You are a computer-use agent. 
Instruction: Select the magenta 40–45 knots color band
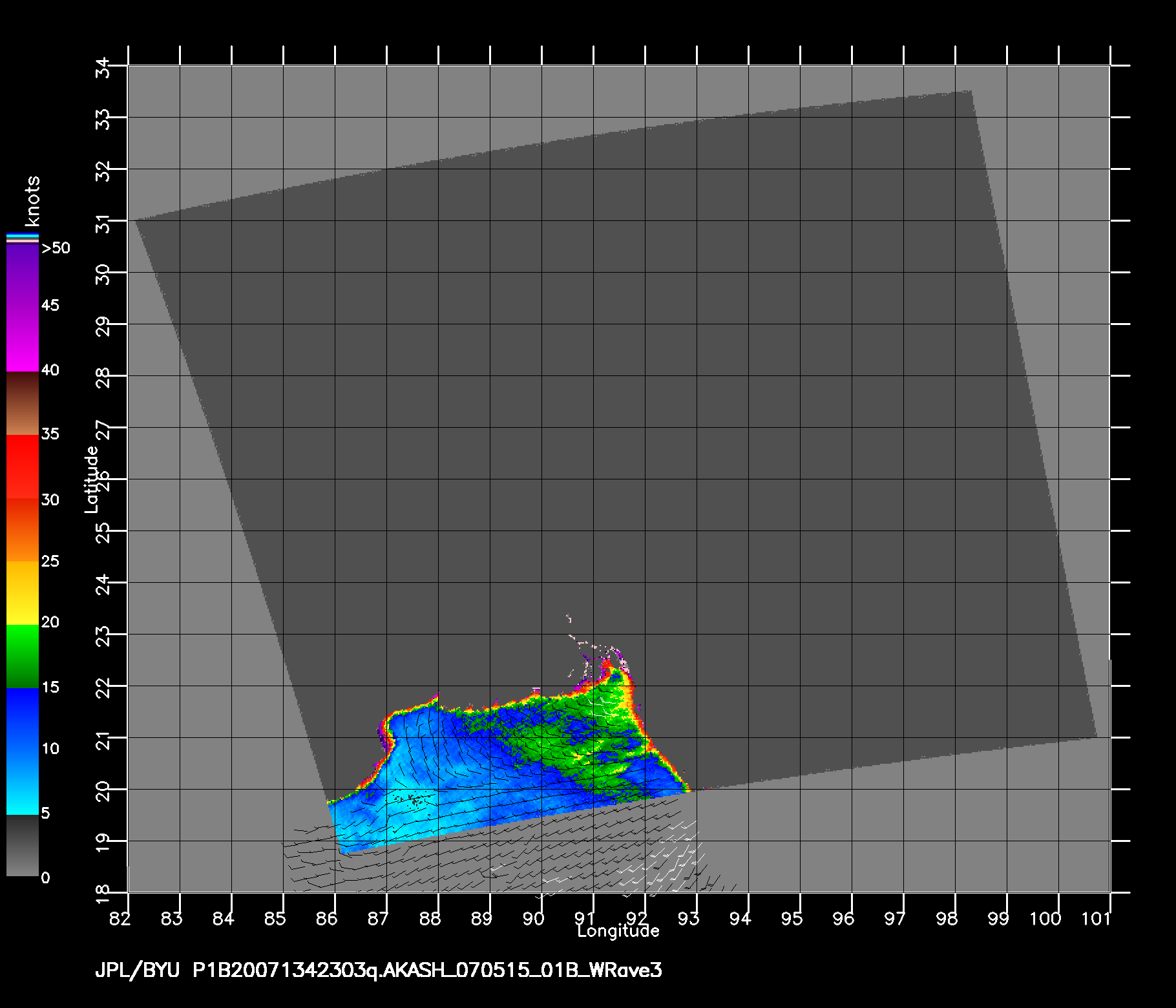(x=23, y=339)
